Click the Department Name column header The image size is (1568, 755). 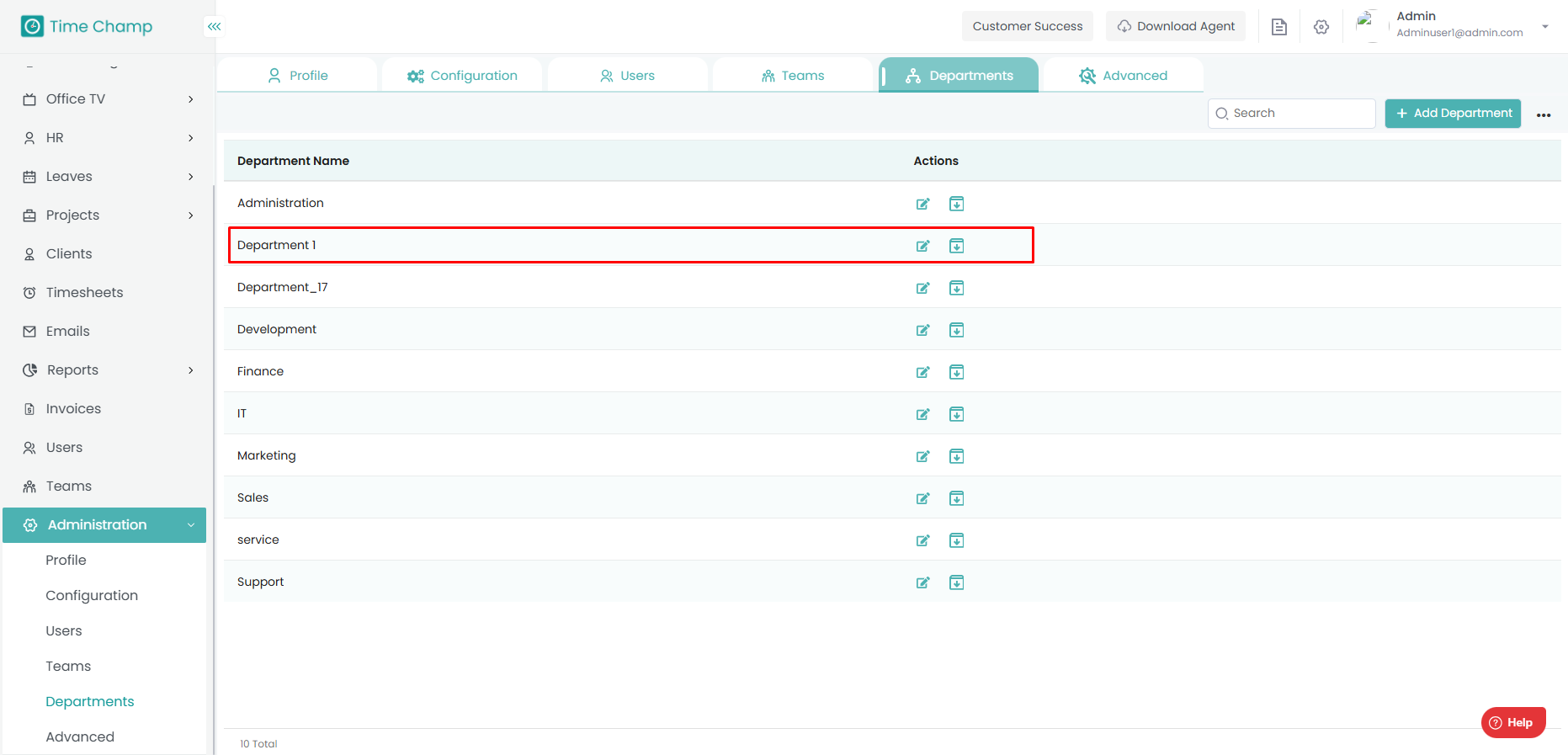tap(293, 161)
